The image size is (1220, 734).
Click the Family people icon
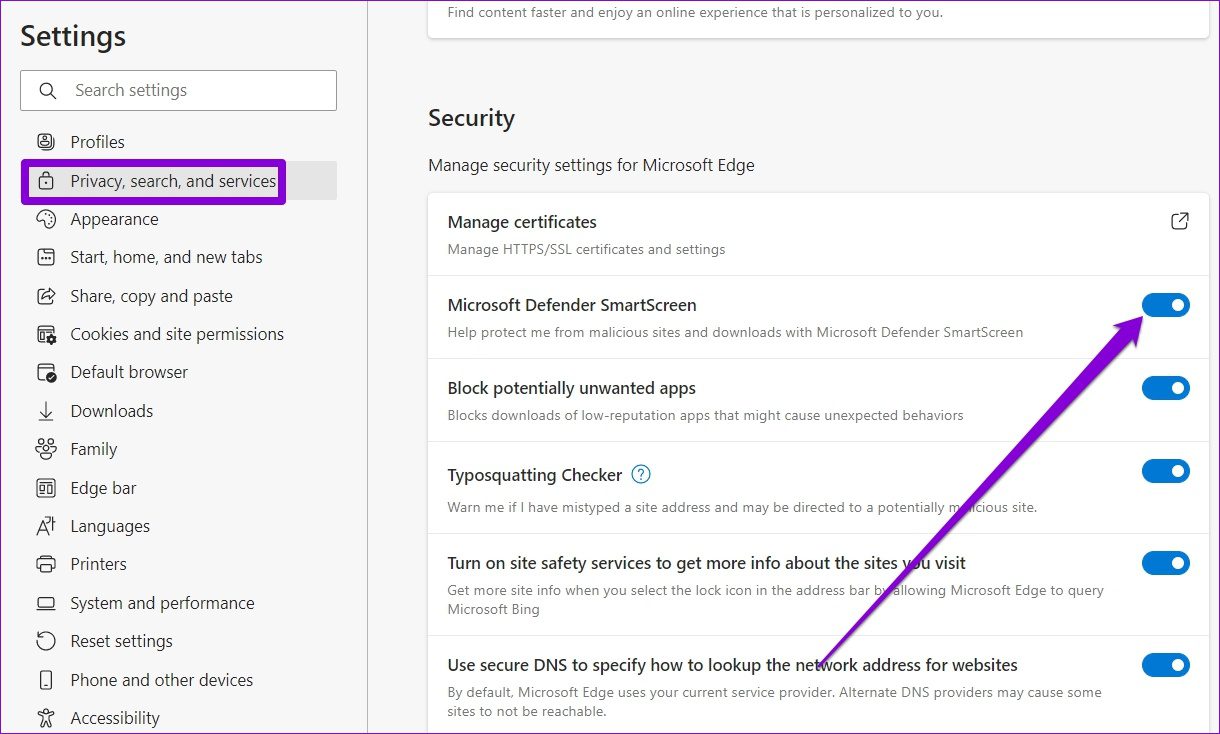[46, 449]
